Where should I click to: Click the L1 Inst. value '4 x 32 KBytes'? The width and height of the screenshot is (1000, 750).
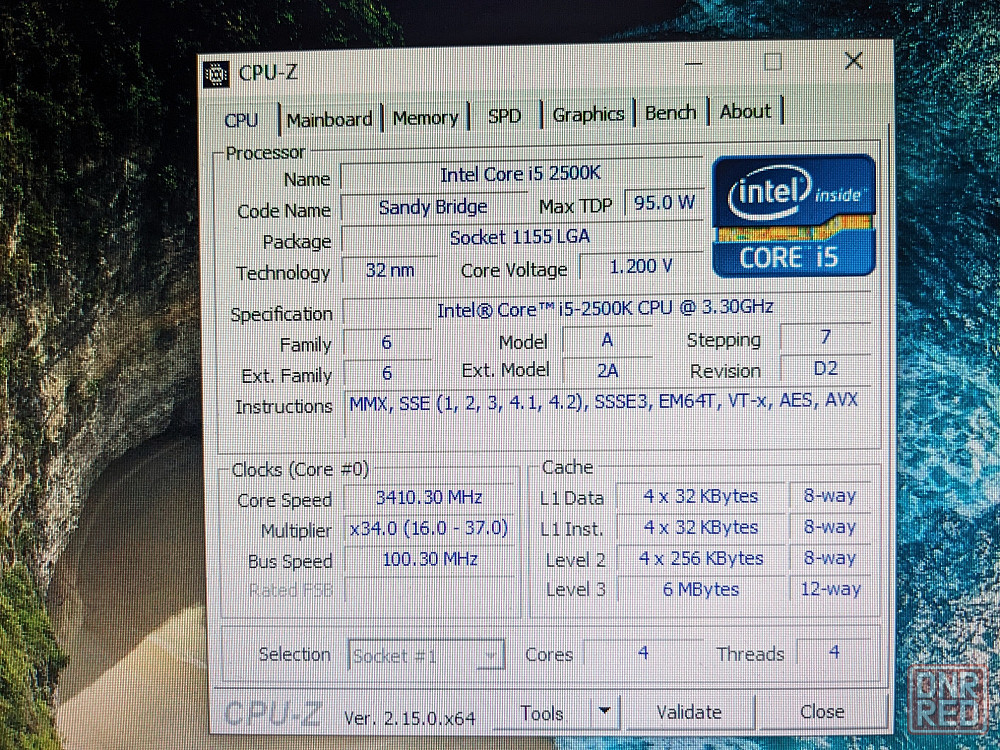pos(701,527)
